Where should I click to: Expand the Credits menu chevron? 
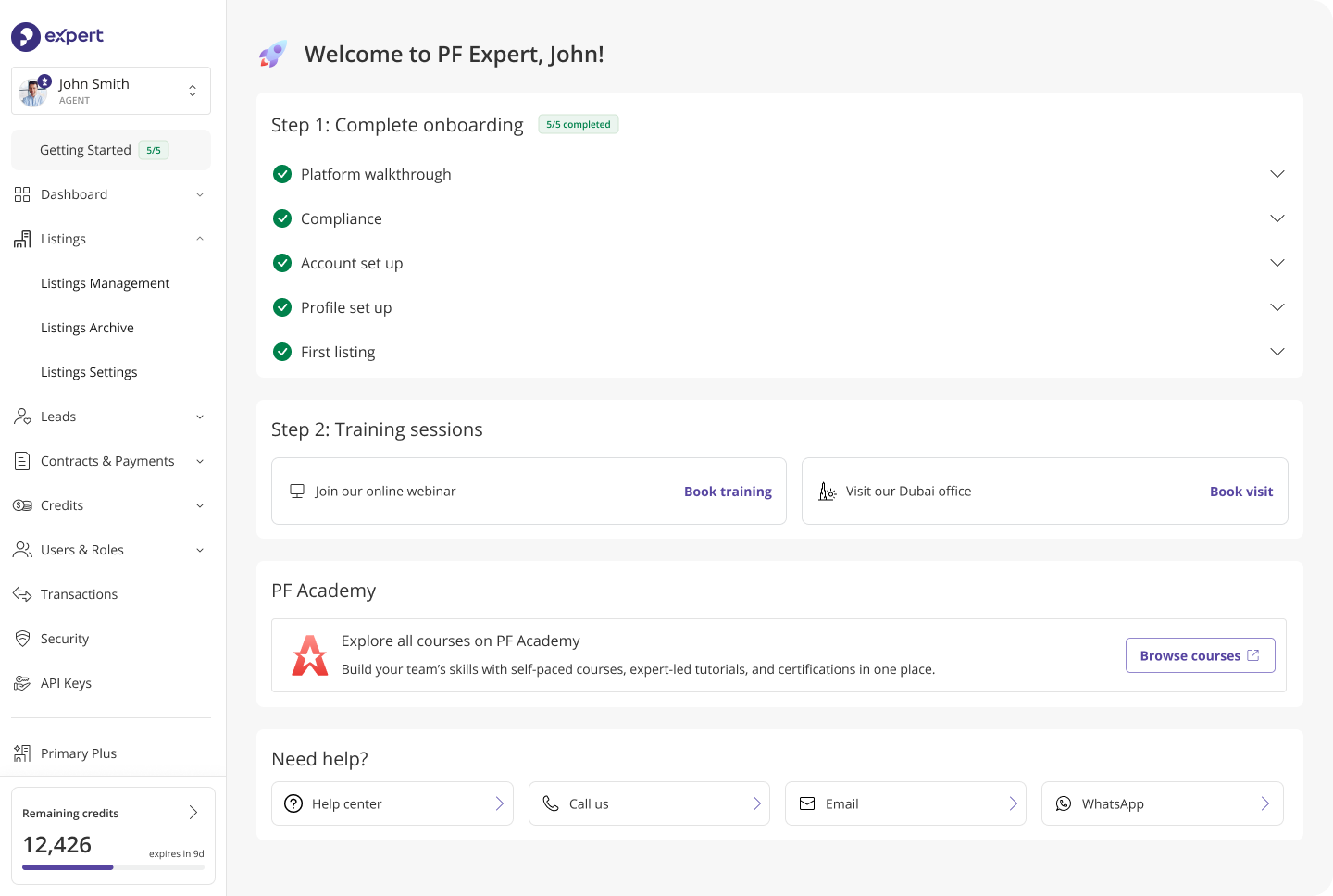coord(200,505)
